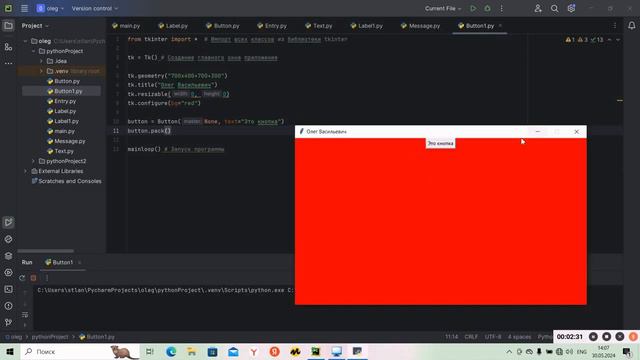
Task: Select Scratches and Consoles node
Action: coord(66,181)
